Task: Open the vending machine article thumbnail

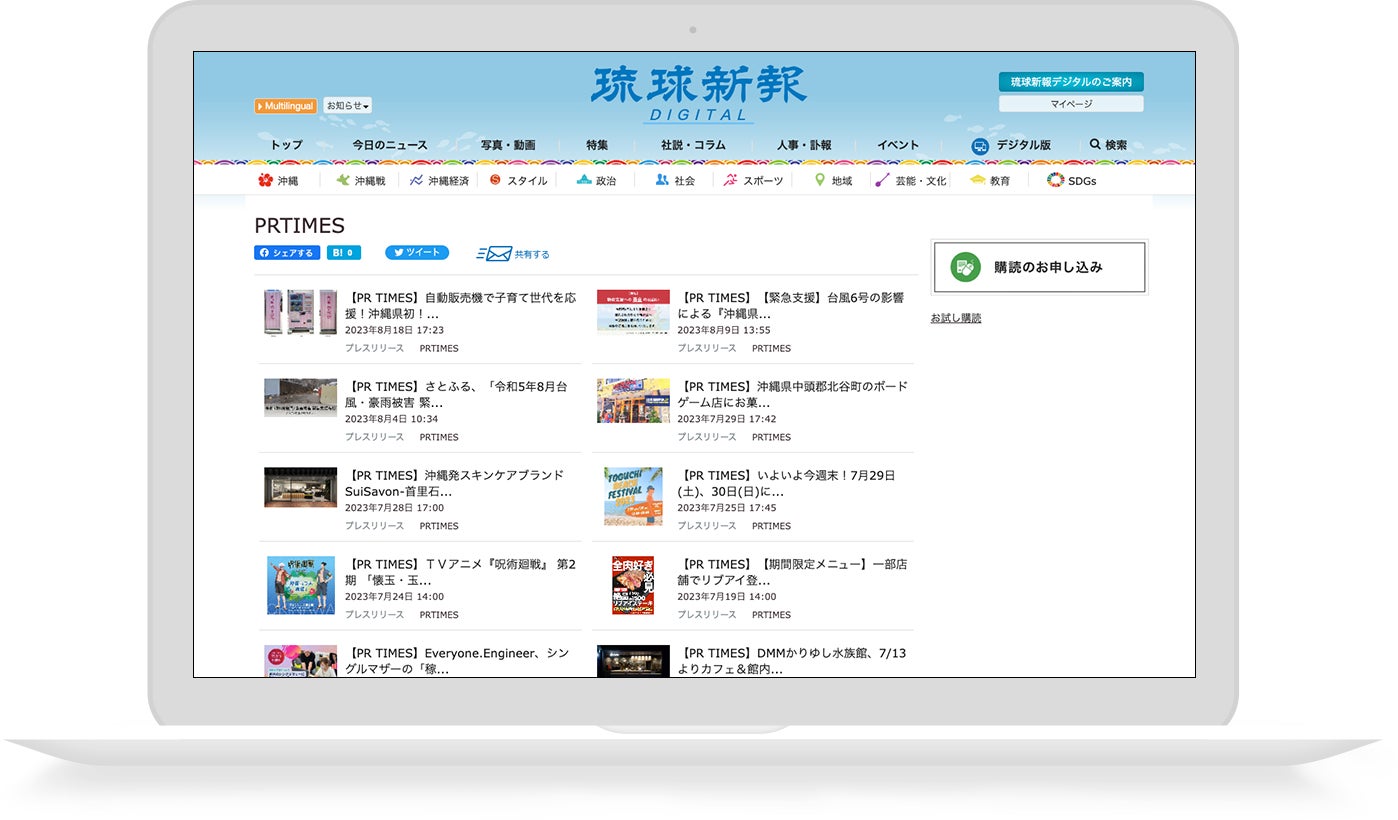Action: pyautogui.click(x=300, y=313)
